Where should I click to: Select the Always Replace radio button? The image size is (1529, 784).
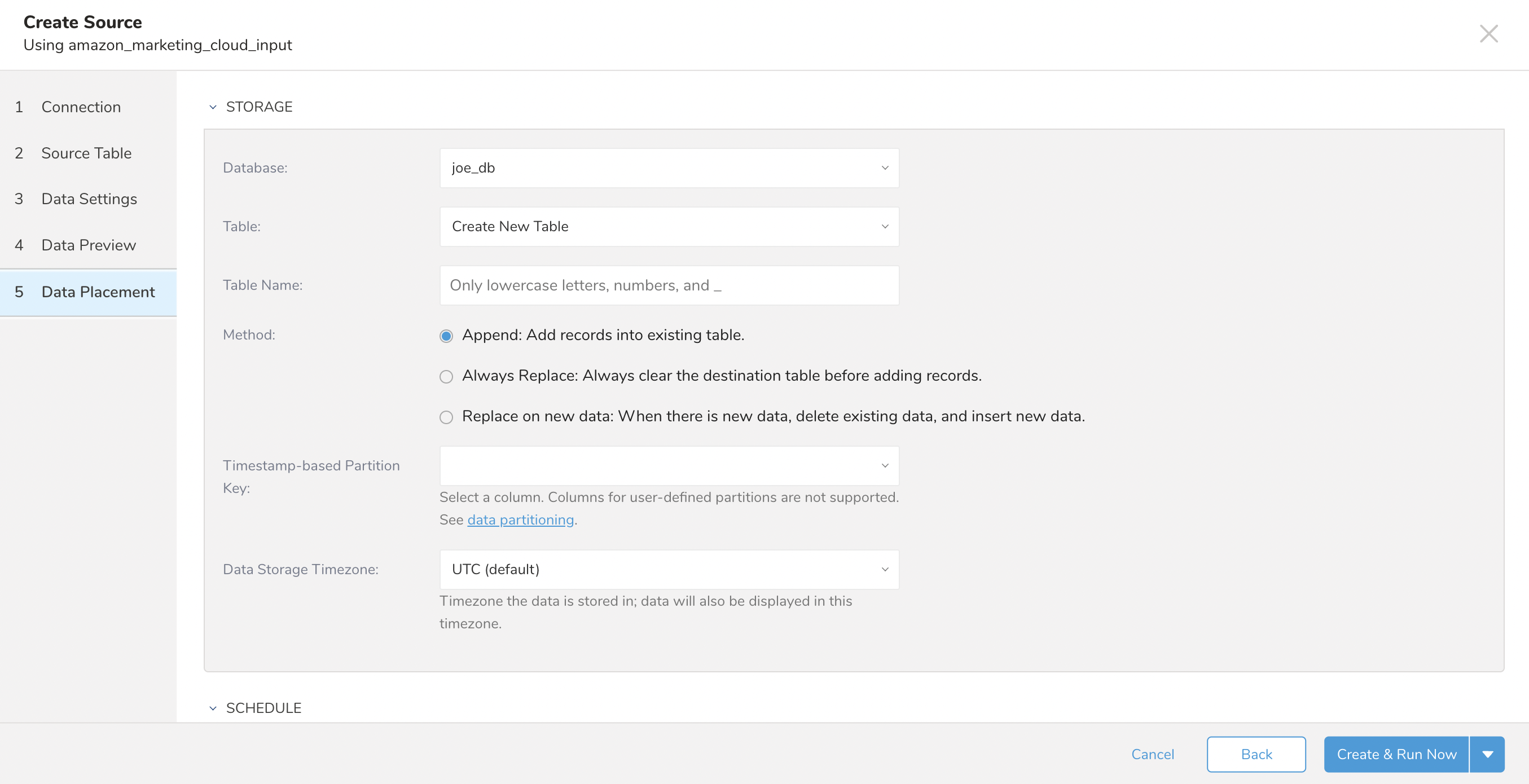pos(446,377)
